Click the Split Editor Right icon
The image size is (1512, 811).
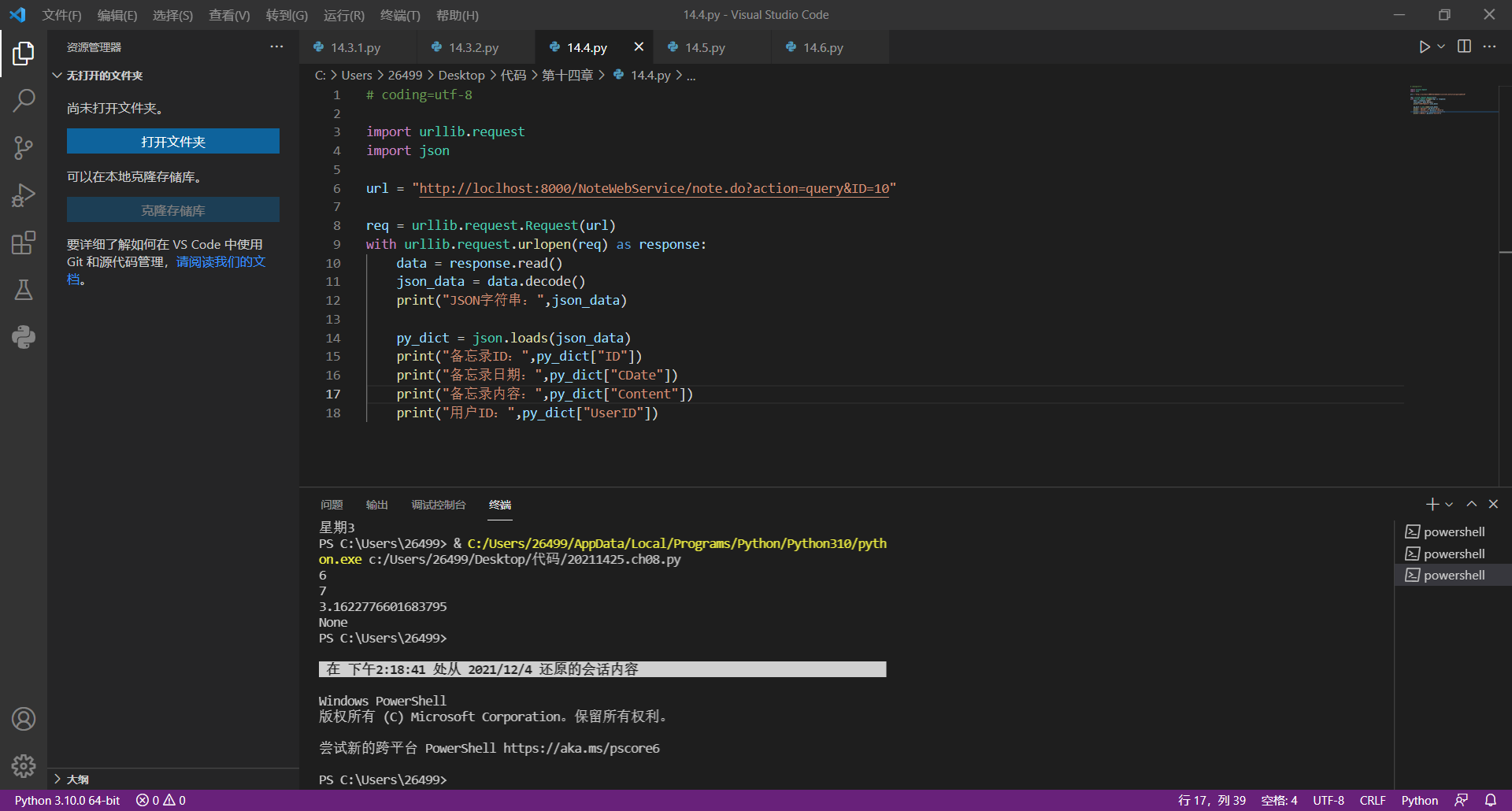[1464, 47]
